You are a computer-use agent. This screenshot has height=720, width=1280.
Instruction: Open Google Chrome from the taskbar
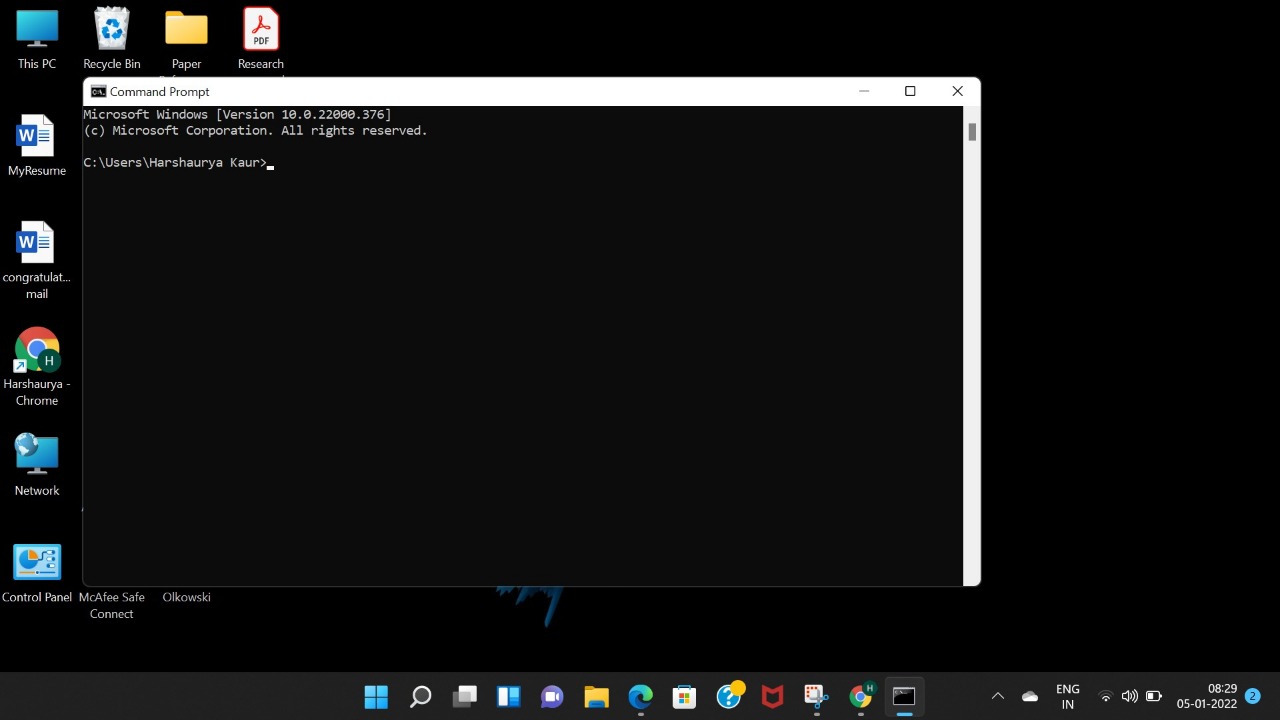point(860,696)
